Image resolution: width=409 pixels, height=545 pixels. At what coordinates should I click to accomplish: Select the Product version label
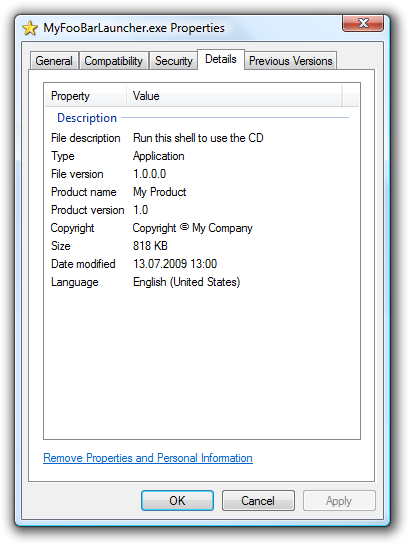click(88, 210)
